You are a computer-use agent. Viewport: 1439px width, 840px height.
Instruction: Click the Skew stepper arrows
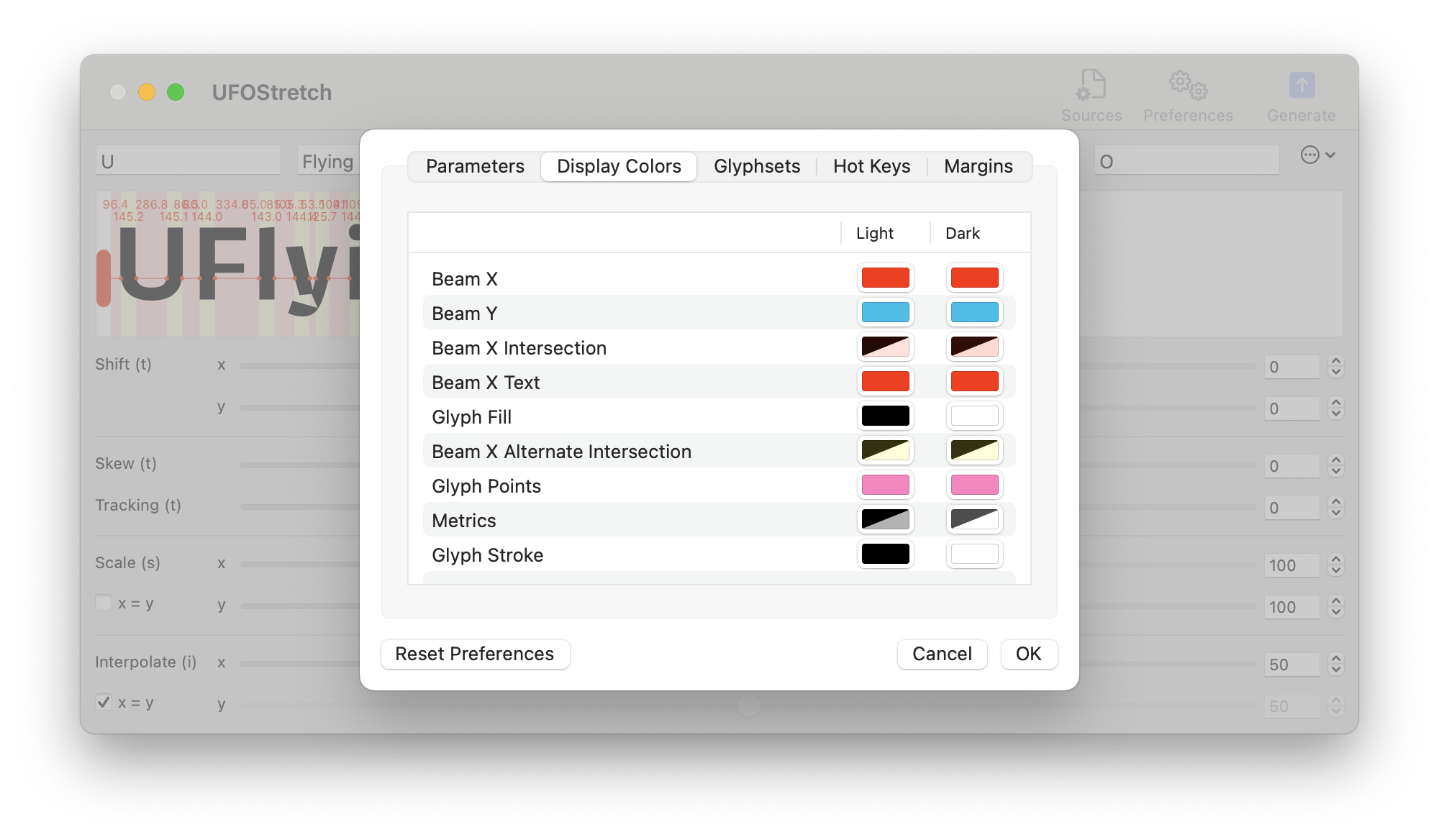[1336, 466]
